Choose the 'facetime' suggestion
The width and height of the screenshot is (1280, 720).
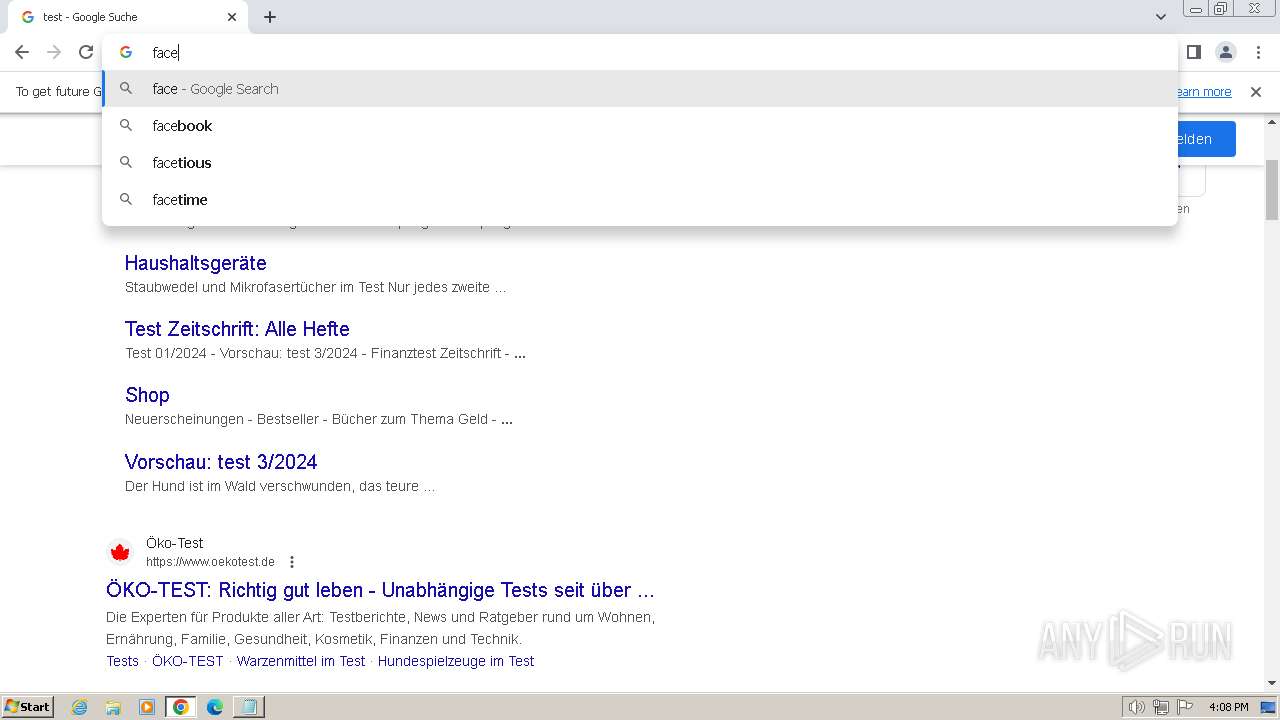tap(640, 200)
